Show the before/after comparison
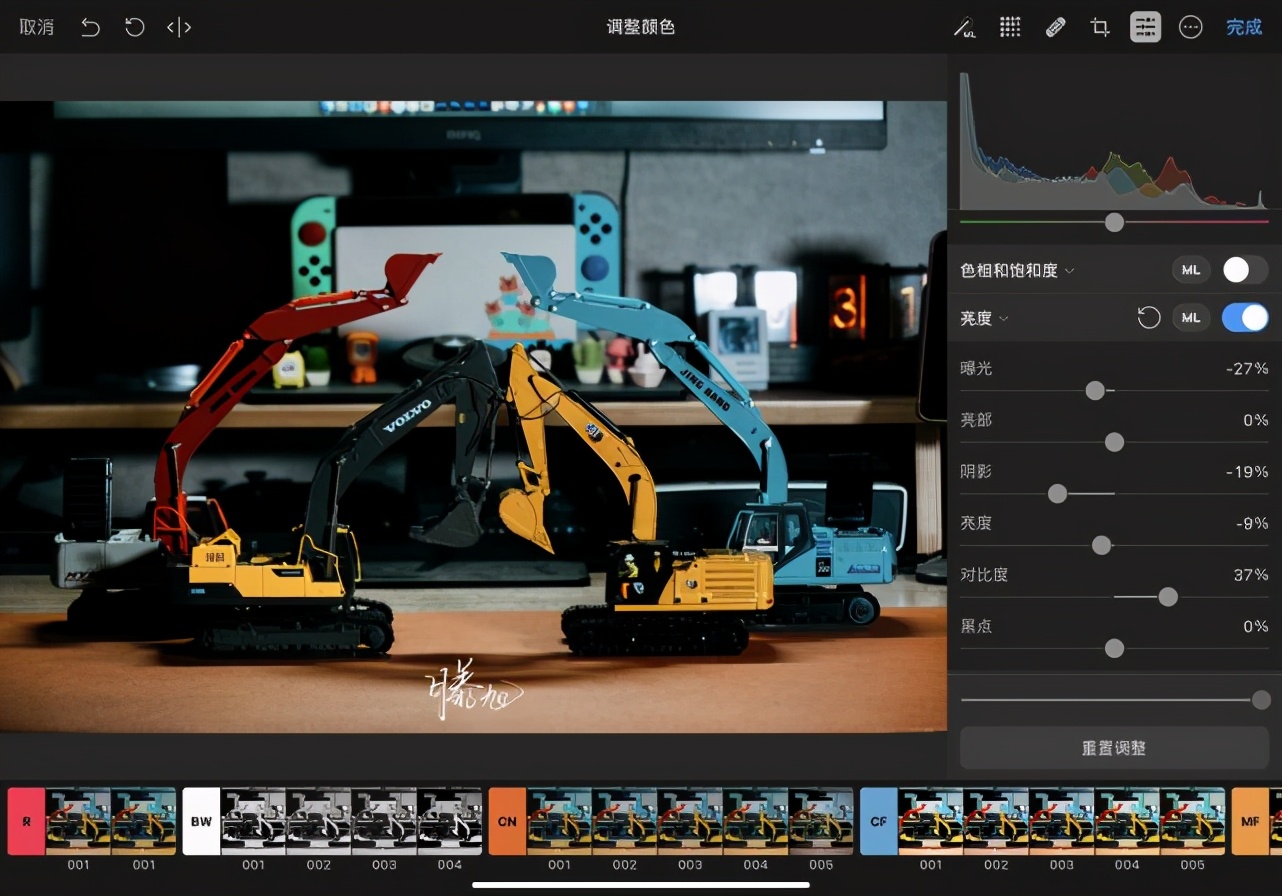The width and height of the screenshot is (1282, 896). (179, 27)
